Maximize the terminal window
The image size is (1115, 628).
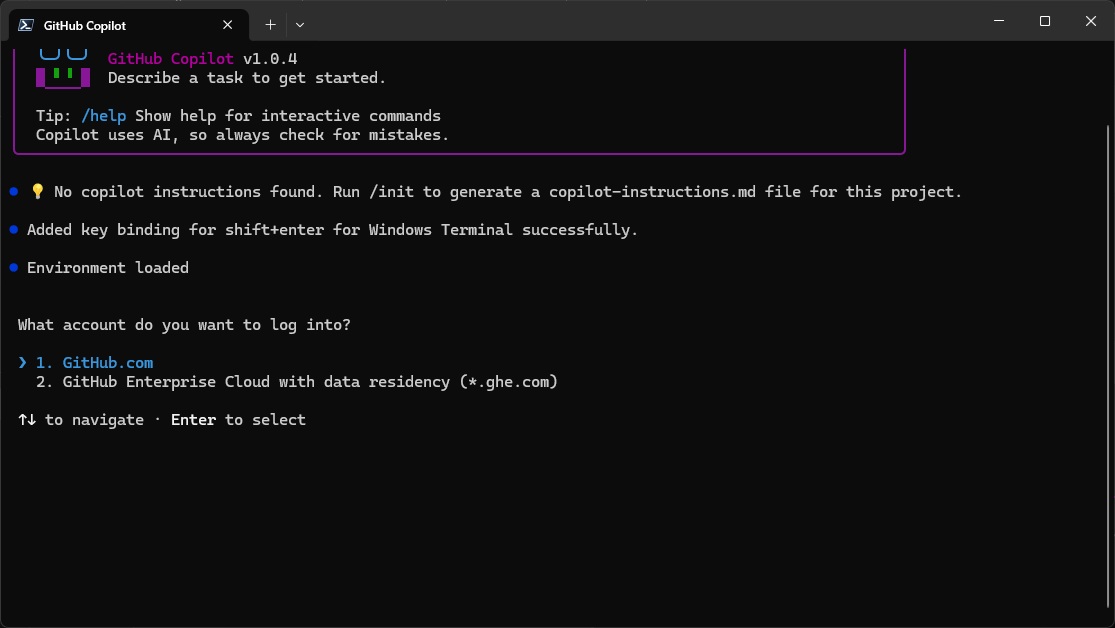[1045, 21]
